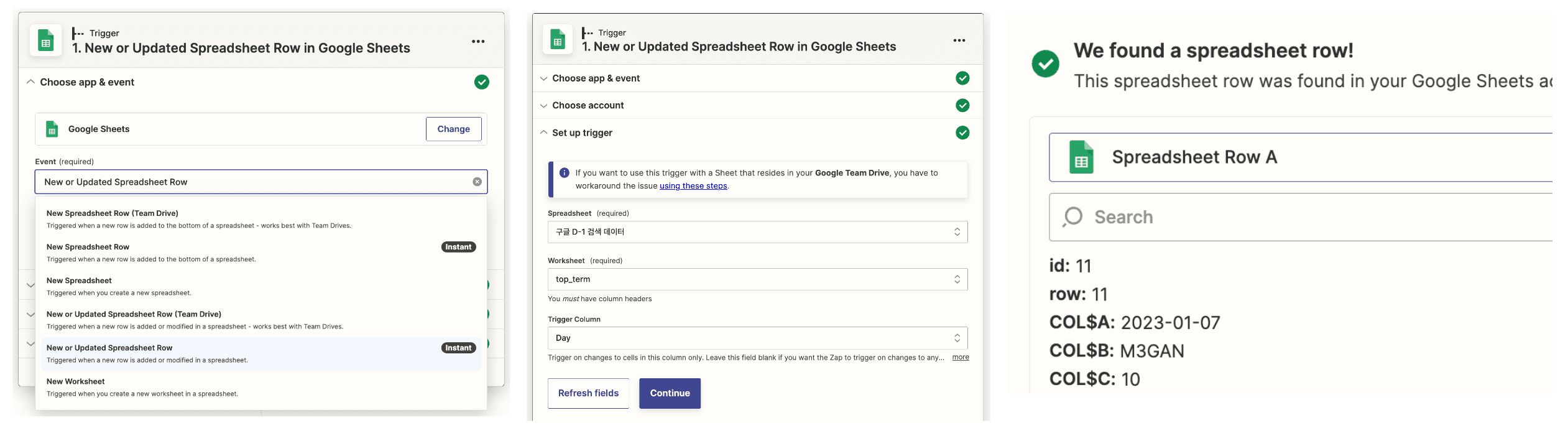
Task: Open the Trigger Column dropdown showing Day
Action: 757,338
